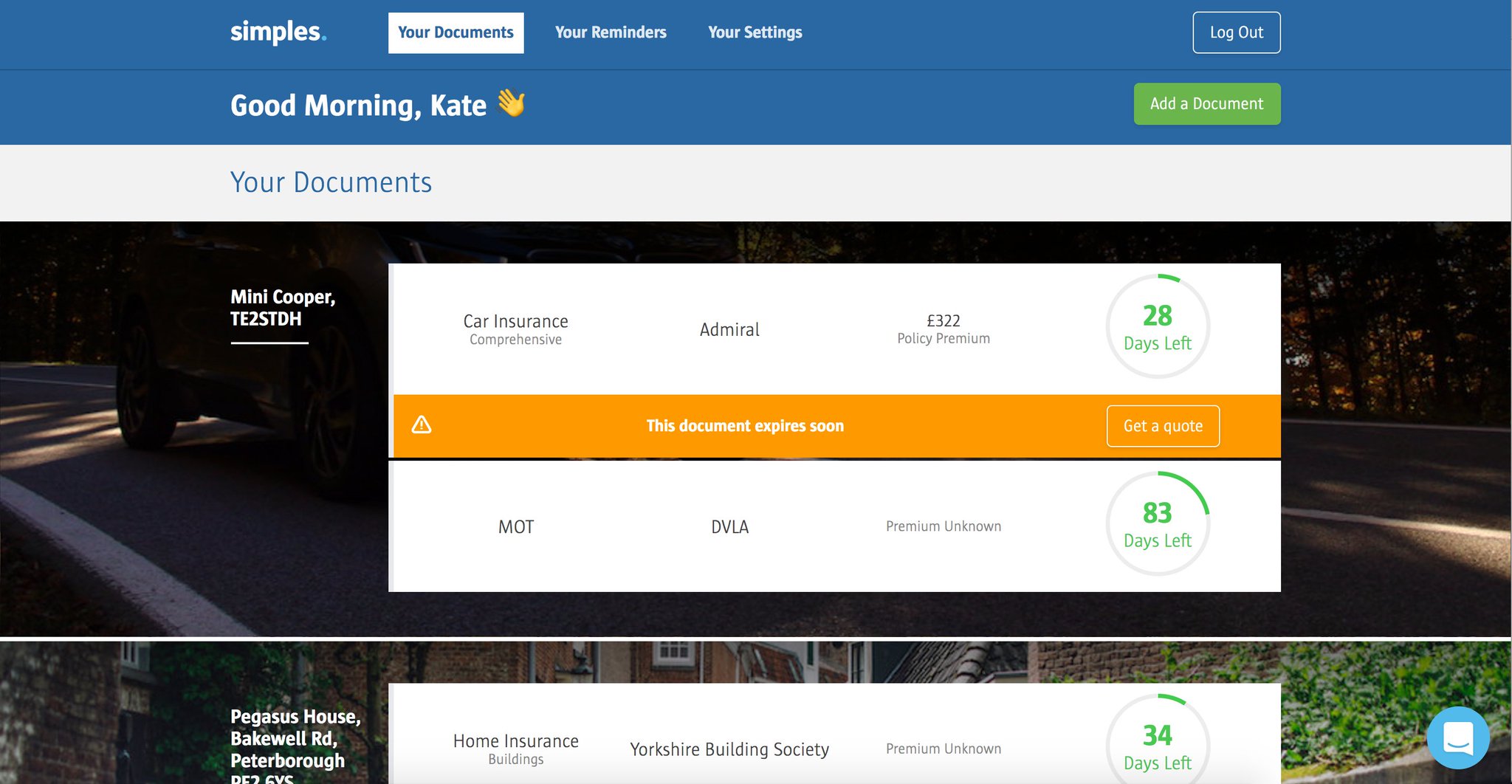Open the chat support bubble

[x=1458, y=737]
